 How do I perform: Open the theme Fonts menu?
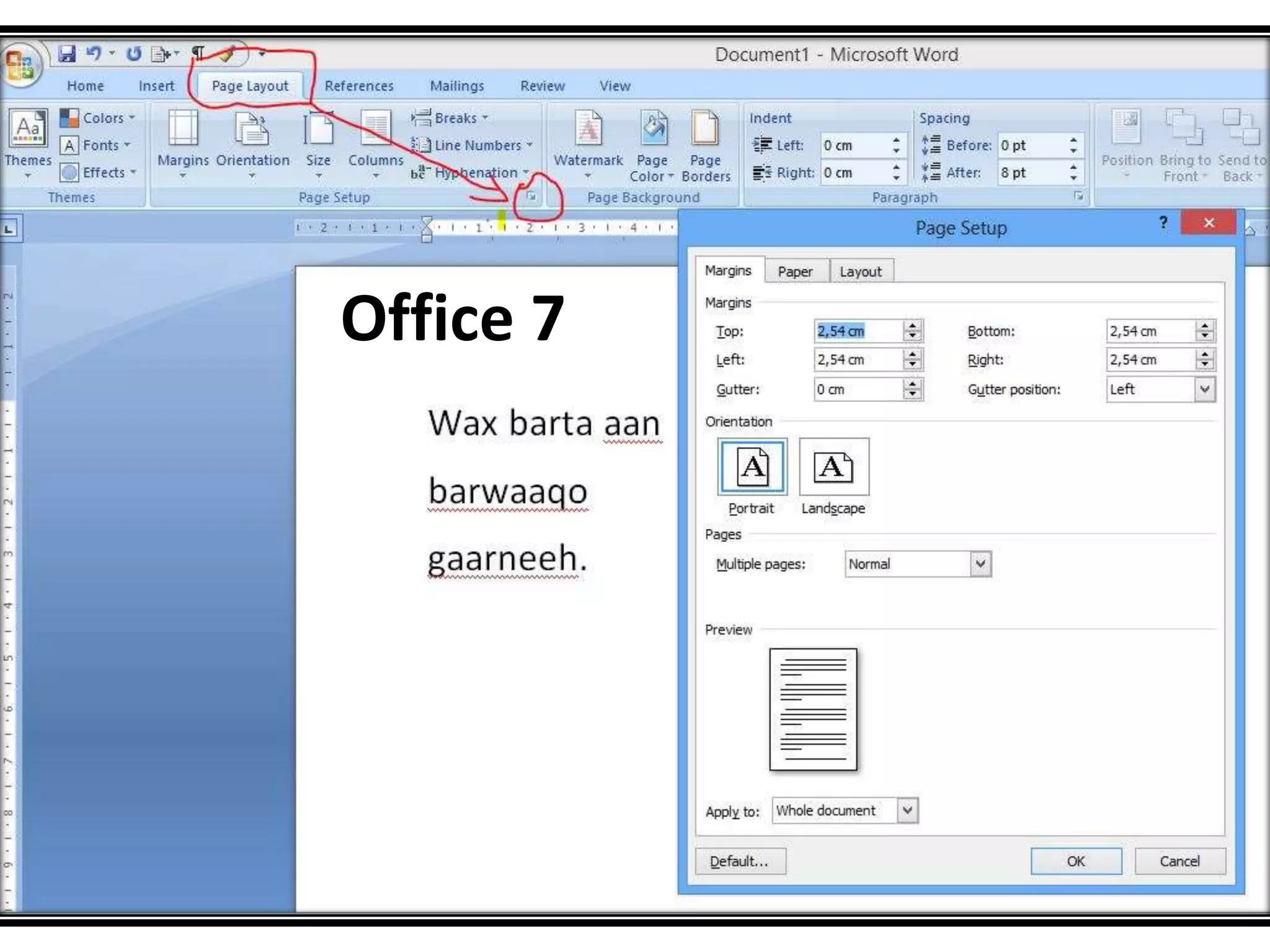pos(96,145)
